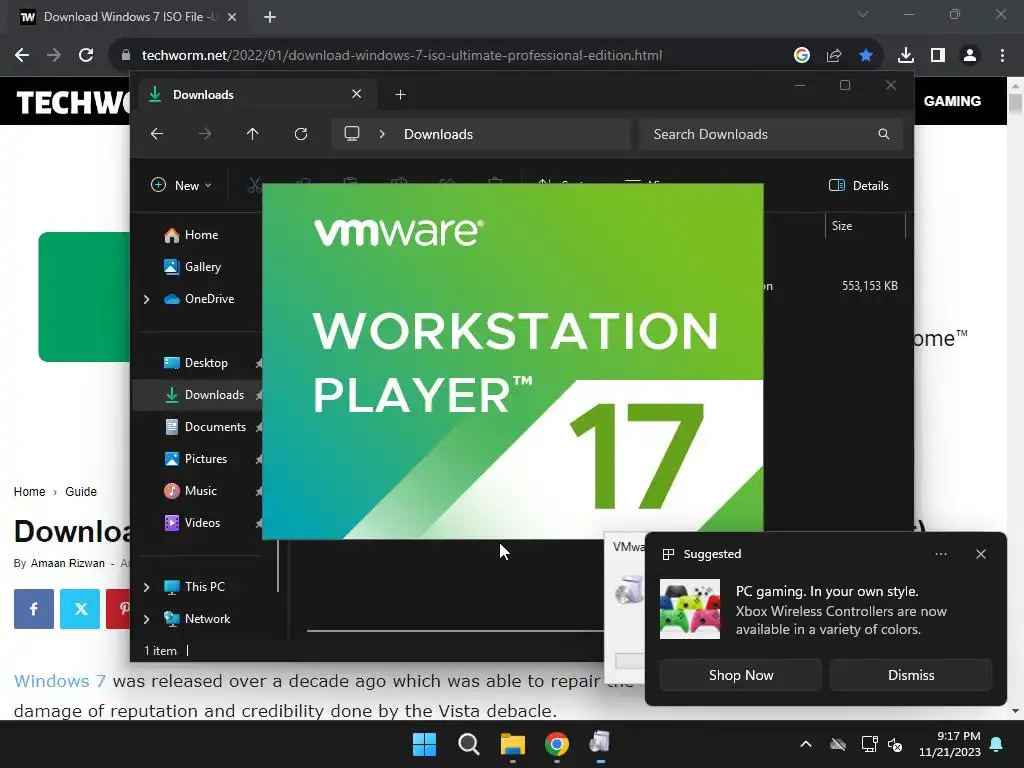The width and height of the screenshot is (1024, 768).
Task: Open the Windows Start menu
Action: [424, 744]
